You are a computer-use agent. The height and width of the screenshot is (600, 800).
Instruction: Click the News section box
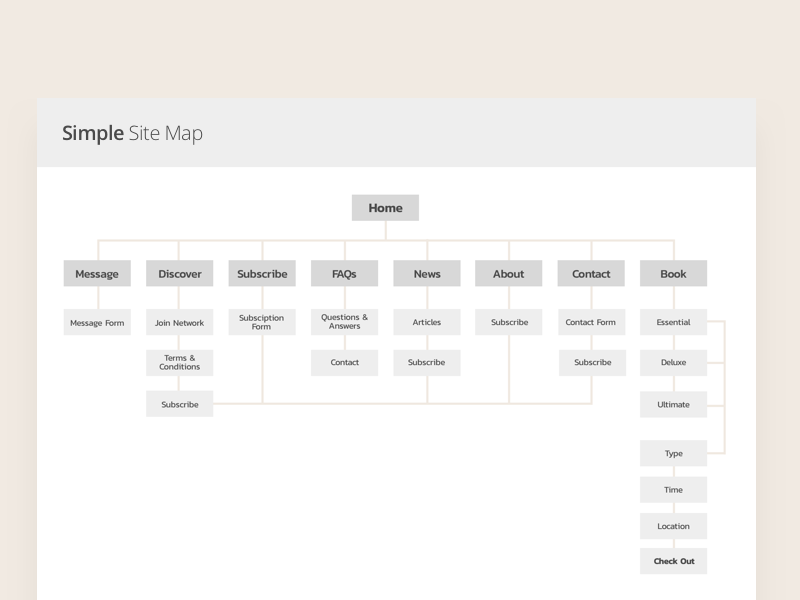point(427,274)
